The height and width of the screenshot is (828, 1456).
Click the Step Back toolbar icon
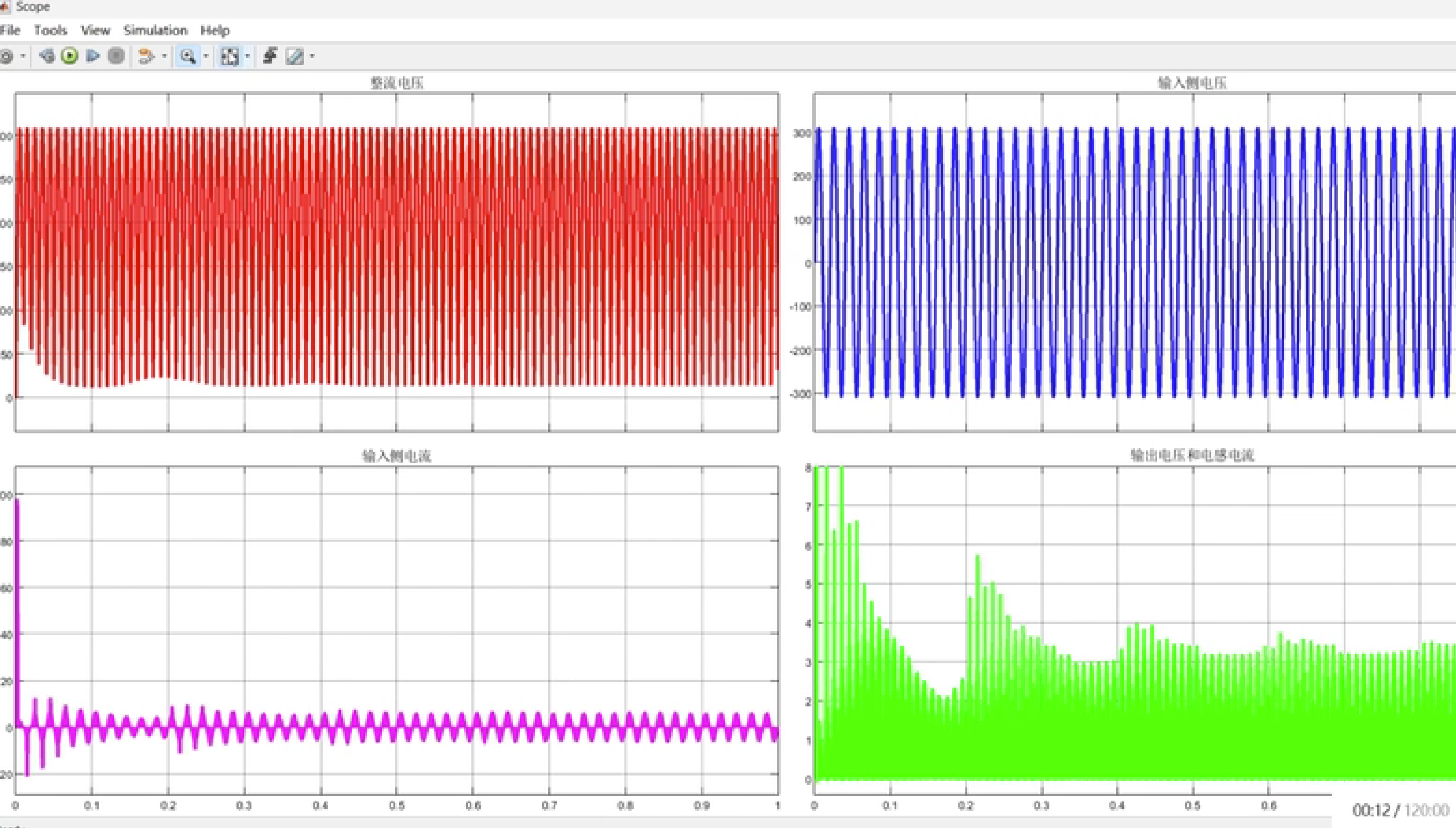point(46,56)
